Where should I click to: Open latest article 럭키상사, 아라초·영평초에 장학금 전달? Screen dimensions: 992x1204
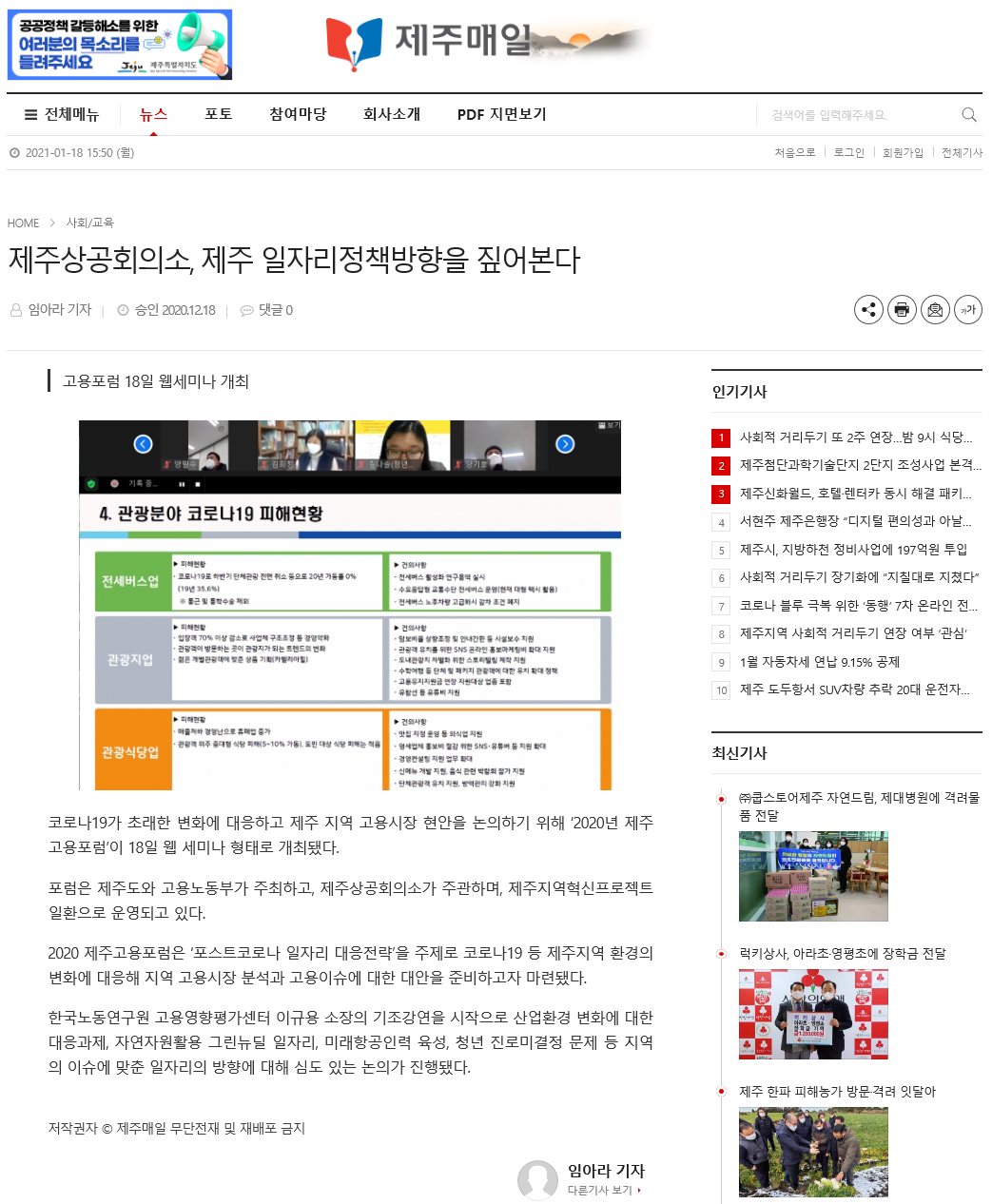click(x=843, y=954)
